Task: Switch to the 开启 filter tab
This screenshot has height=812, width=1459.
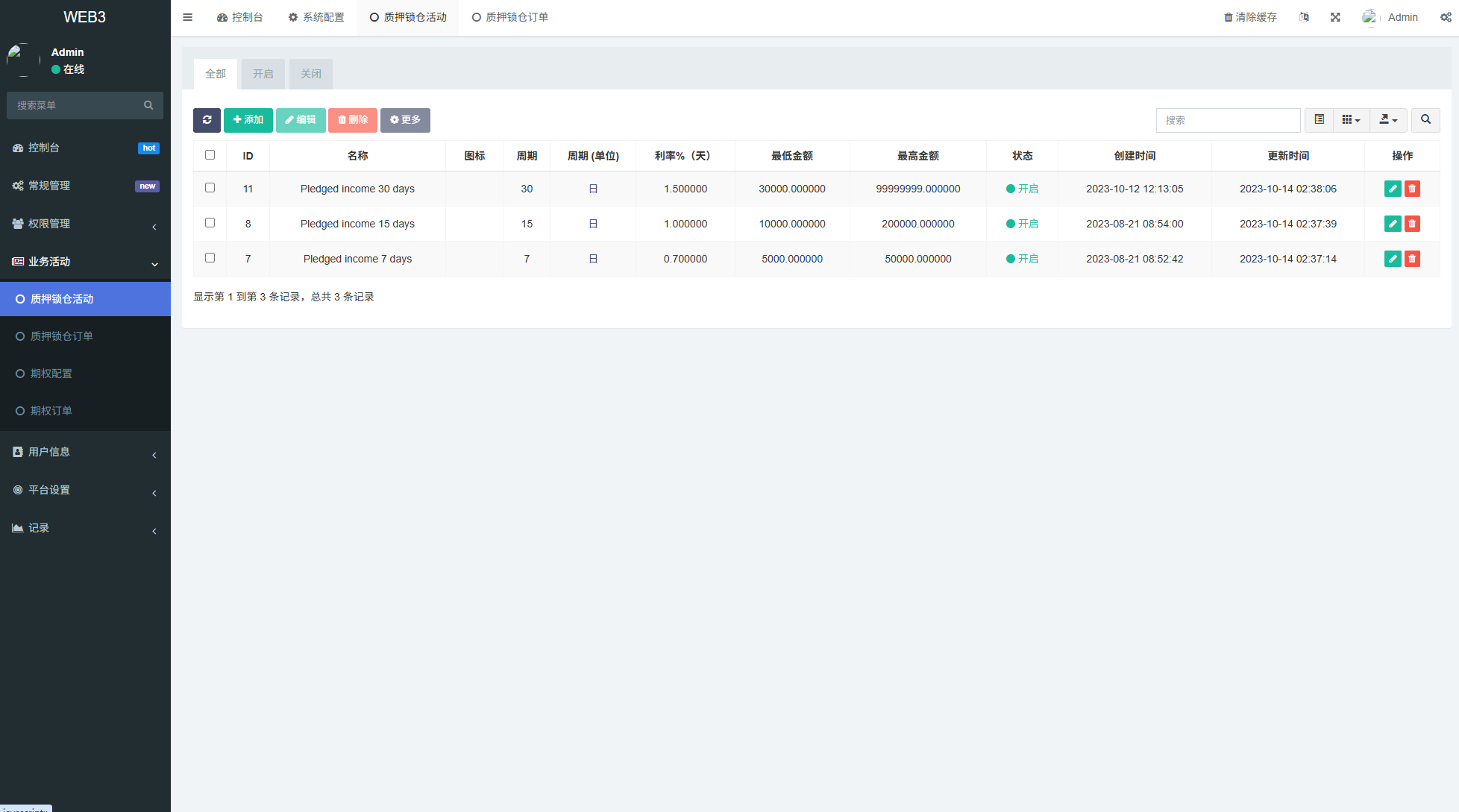Action: pyautogui.click(x=263, y=74)
